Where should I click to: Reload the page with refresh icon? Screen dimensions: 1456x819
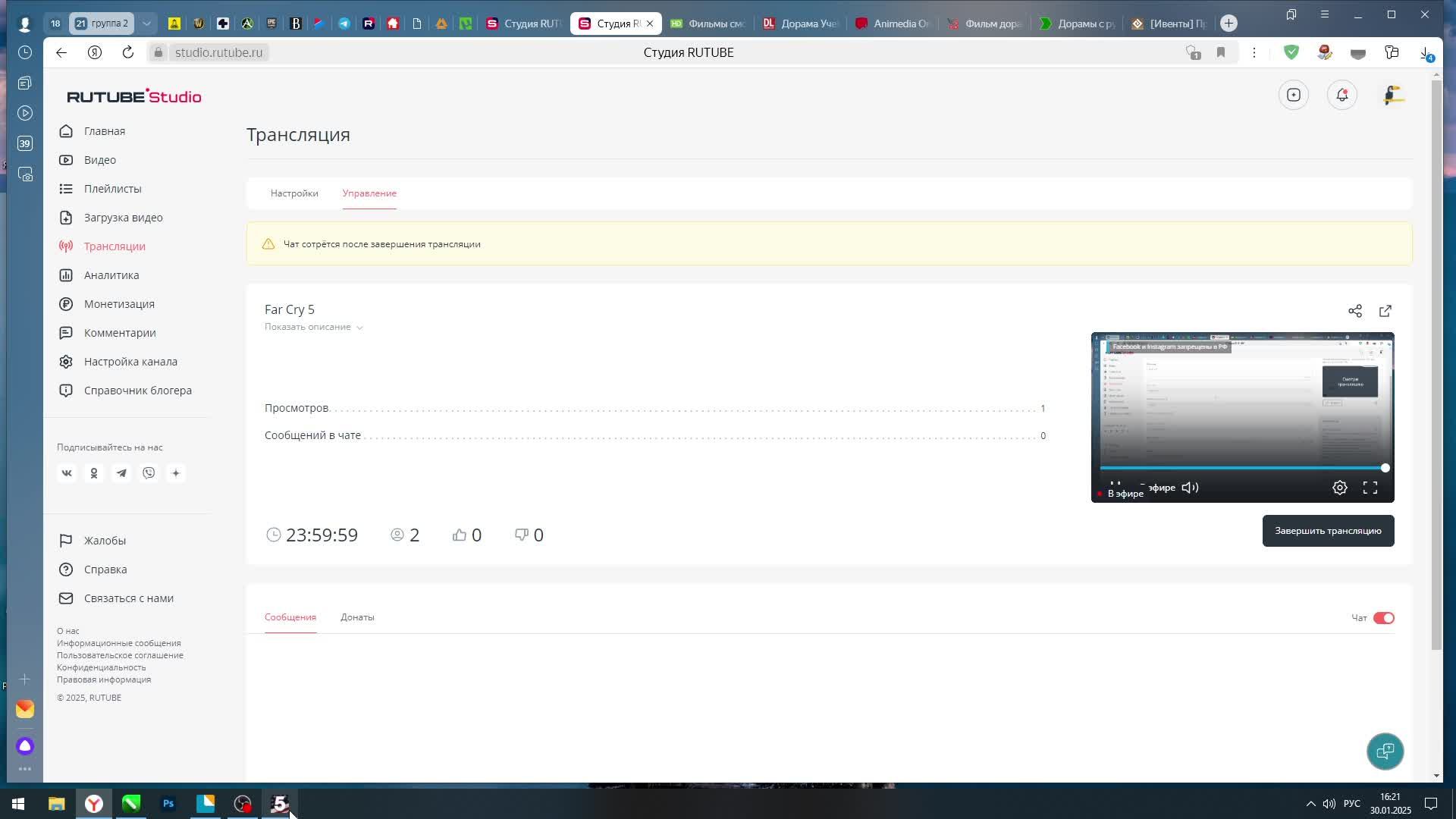[x=128, y=52]
